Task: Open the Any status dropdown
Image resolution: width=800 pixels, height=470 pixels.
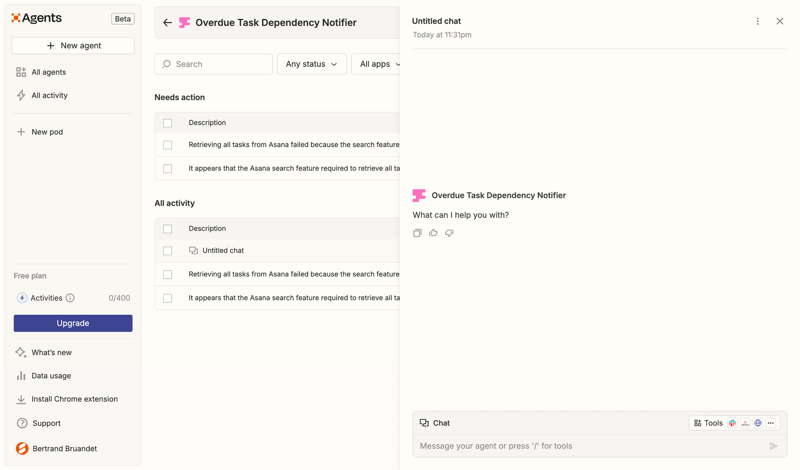Action: pyautogui.click(x=312, y=64)
